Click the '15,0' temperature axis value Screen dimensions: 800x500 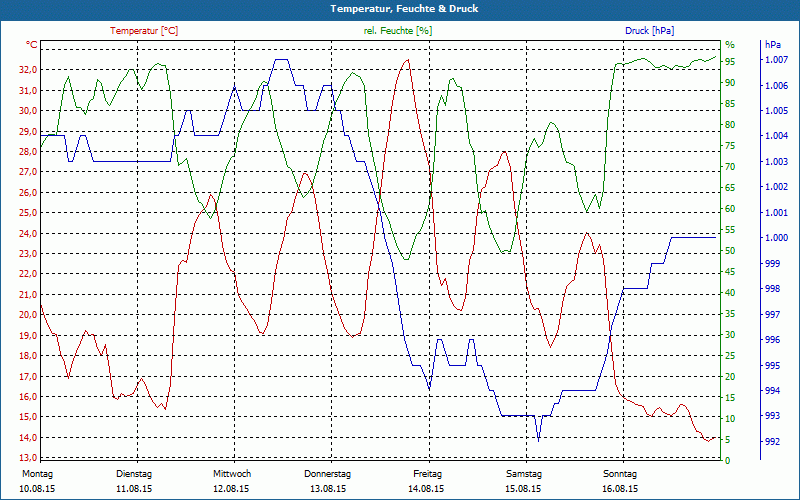(x=29, y=417)
